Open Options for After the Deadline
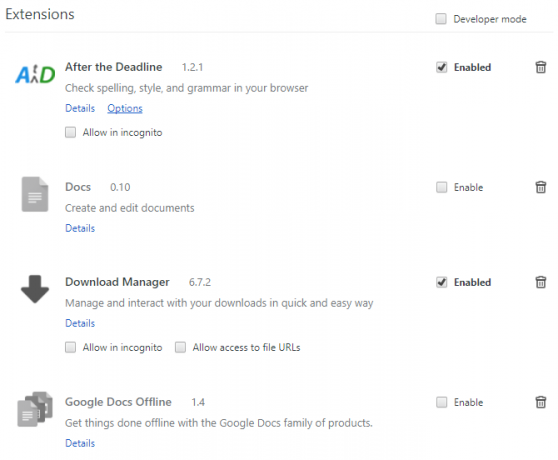The width and height of the screenshot is (558, 460). (x=125, y=108)
